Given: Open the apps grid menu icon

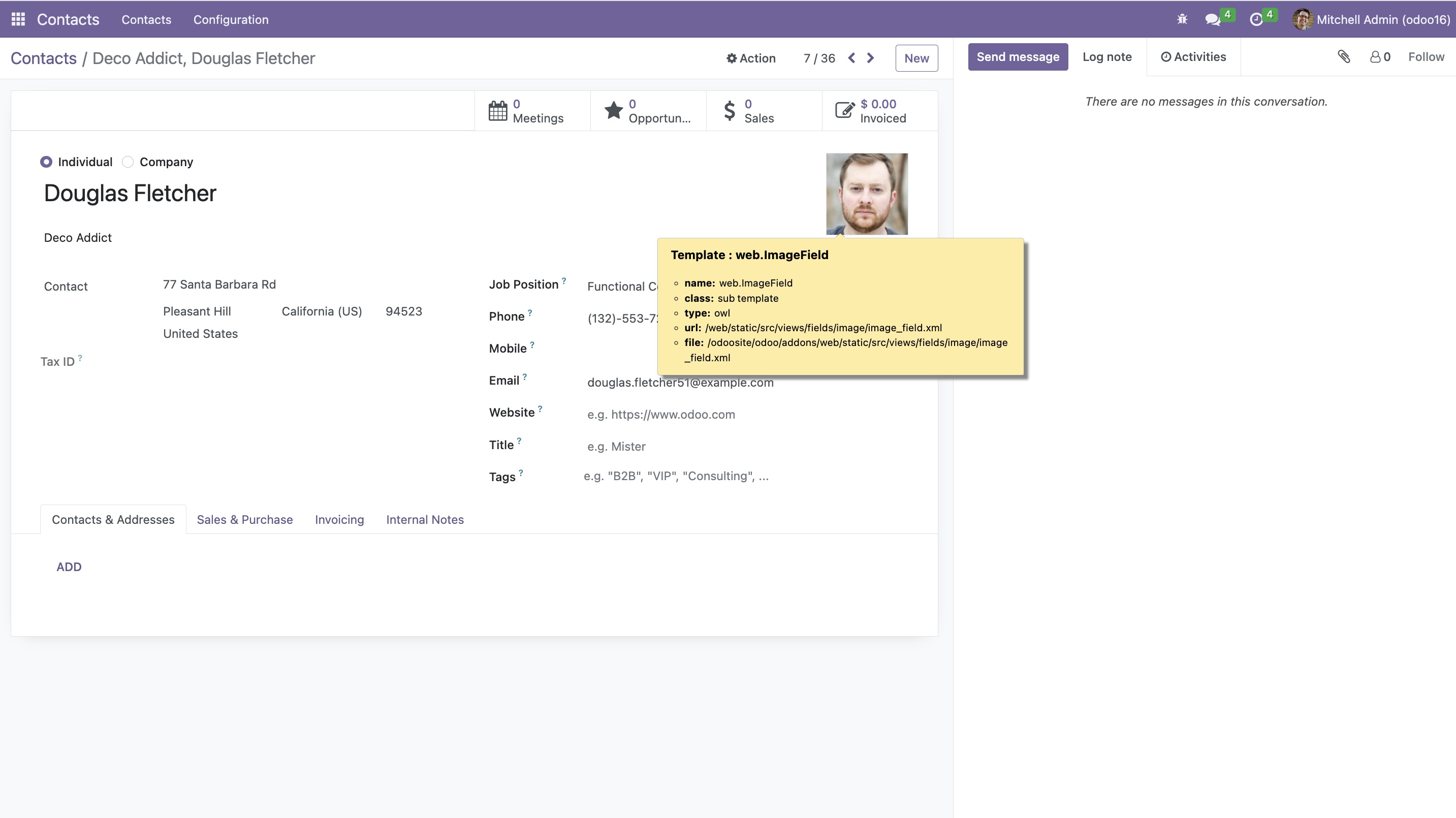Looking at the screenshot, I should click(x=18, y=19).
